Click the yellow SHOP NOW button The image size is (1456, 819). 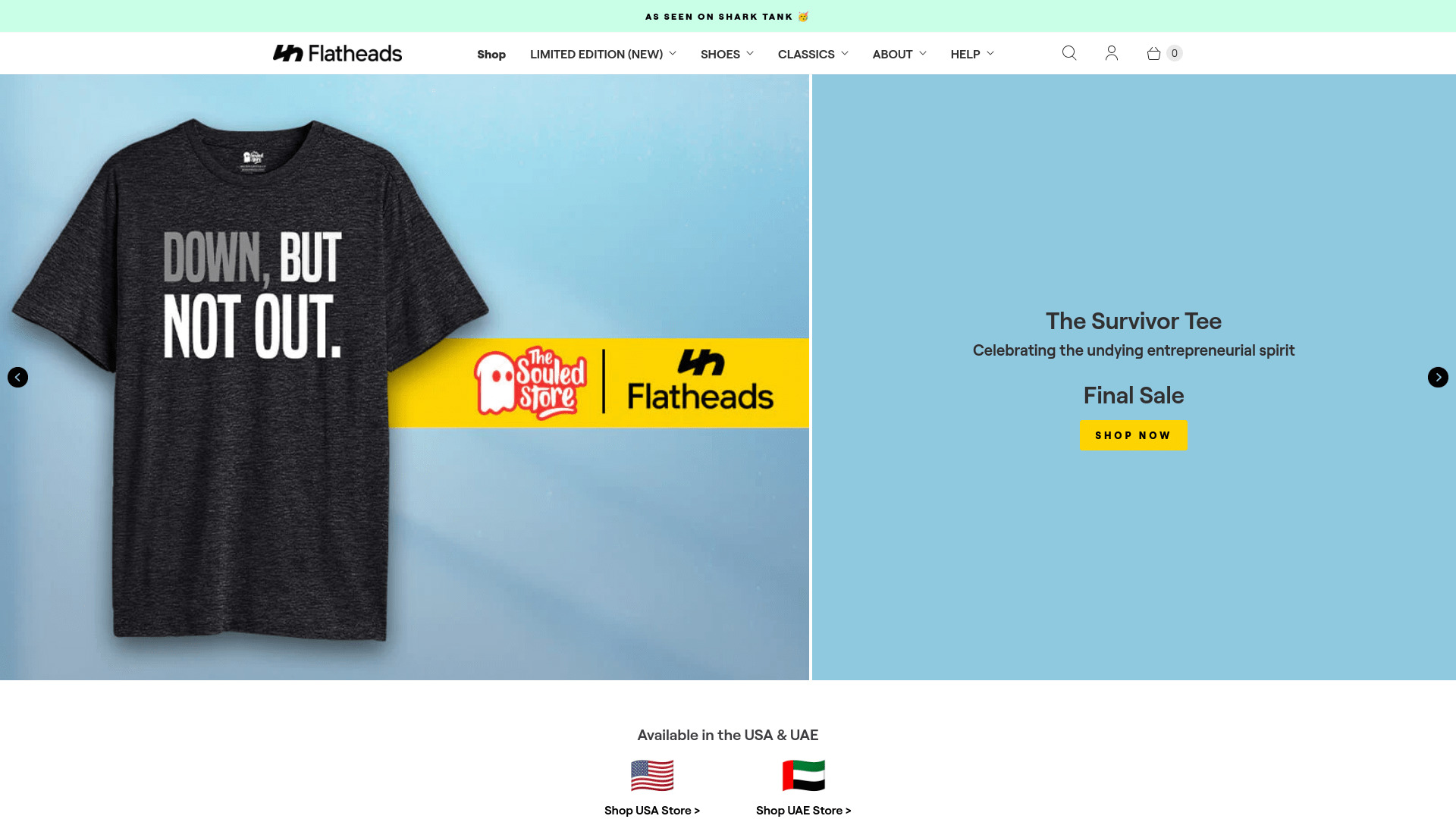1133,435
